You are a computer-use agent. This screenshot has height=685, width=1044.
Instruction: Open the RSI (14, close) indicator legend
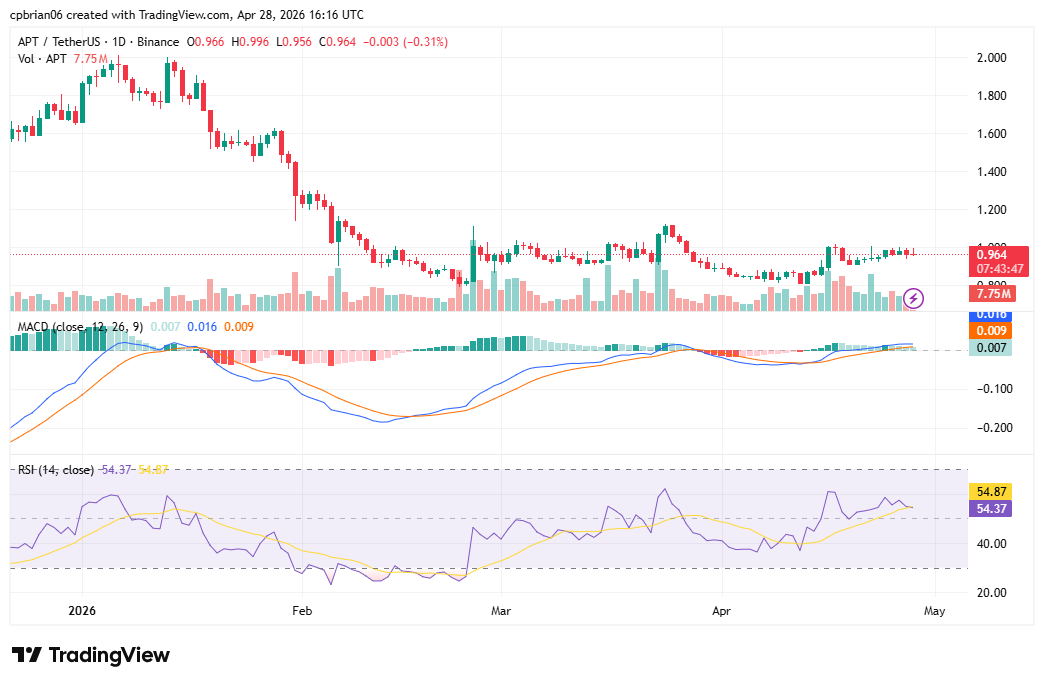tap(56, 470)
